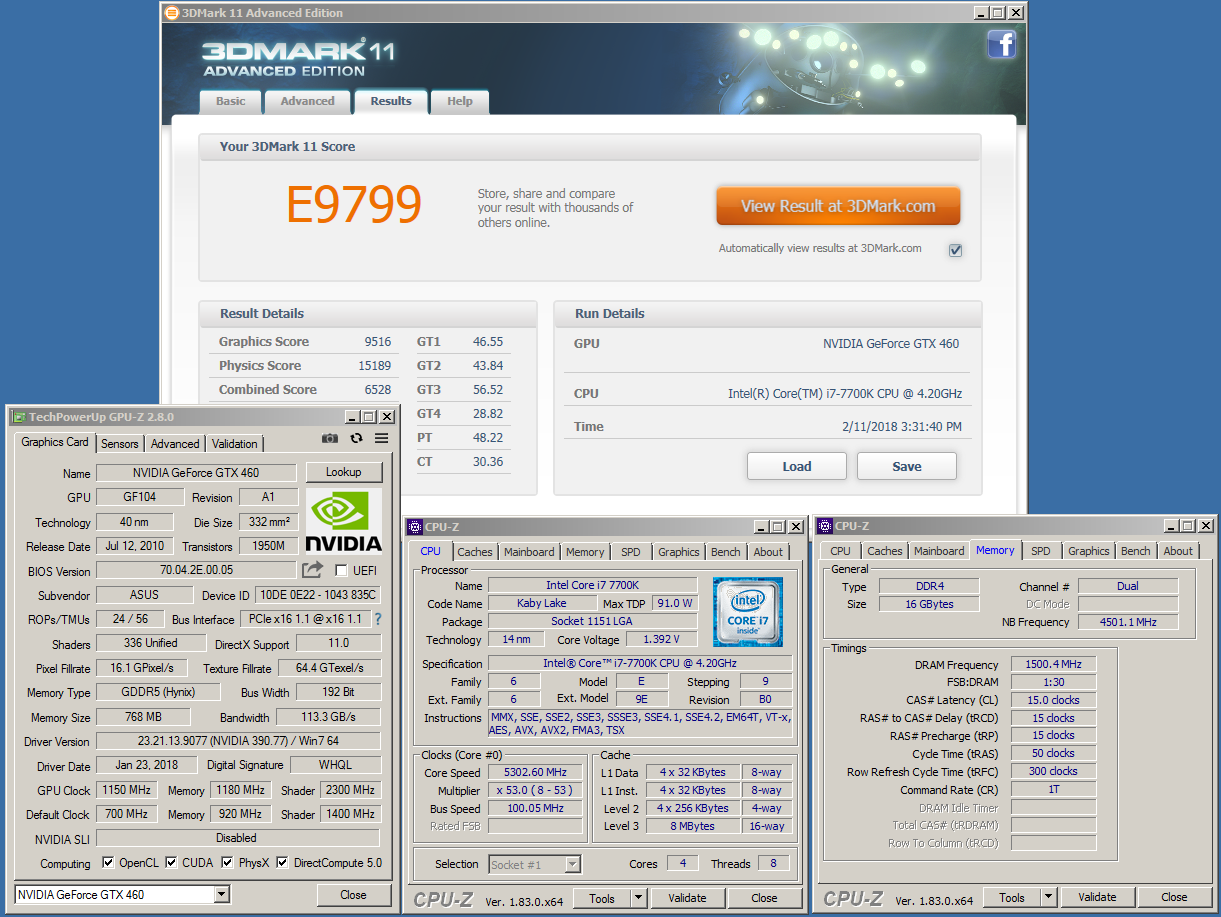Click the NVIDIA logo in GPU-Z
Viewport: 1221px width, 917px height.
343,521
